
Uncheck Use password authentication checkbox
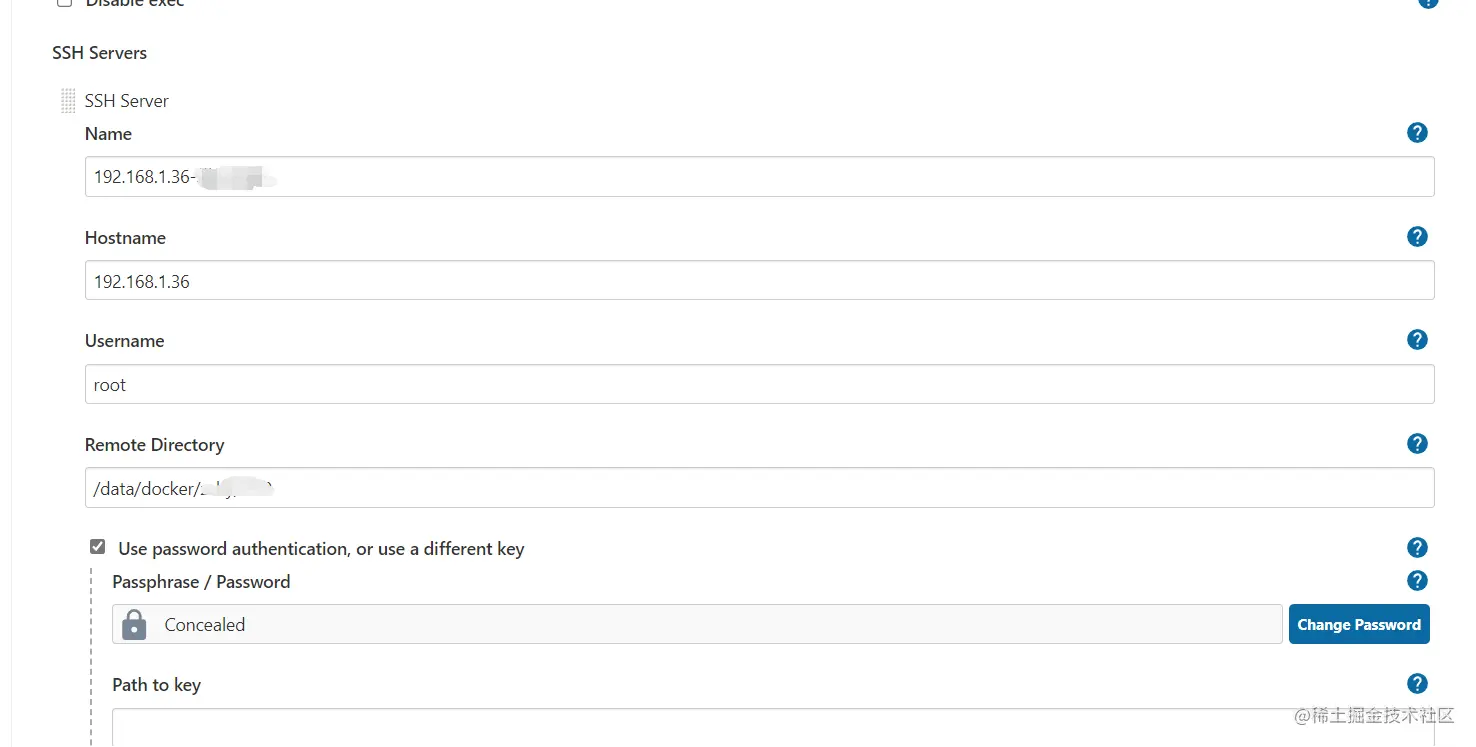point(97,547)
